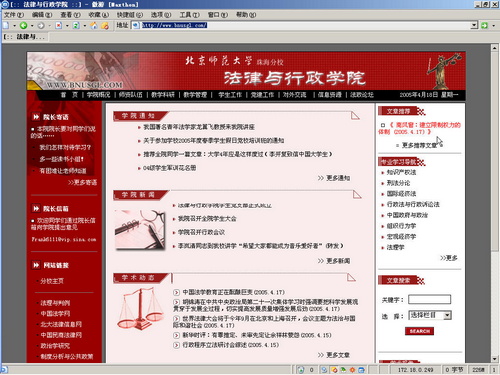The height and width of the screenshot is (375, 500).
Task: Click the Favorites toolbar icon next to Home
Action: tap(105, 25)
